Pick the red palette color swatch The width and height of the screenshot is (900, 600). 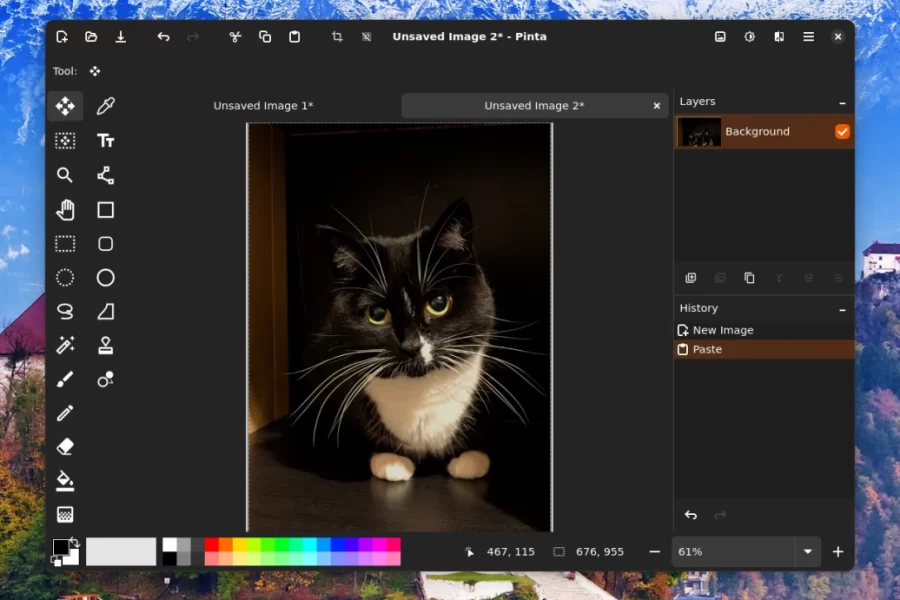click(212, 545)
